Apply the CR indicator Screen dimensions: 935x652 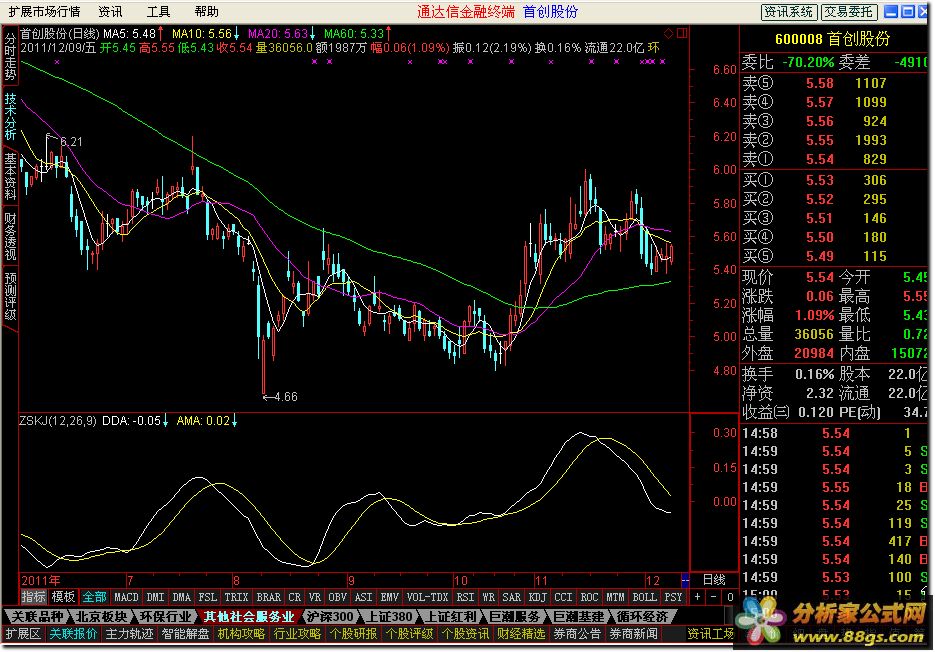(x=295, y=597)
